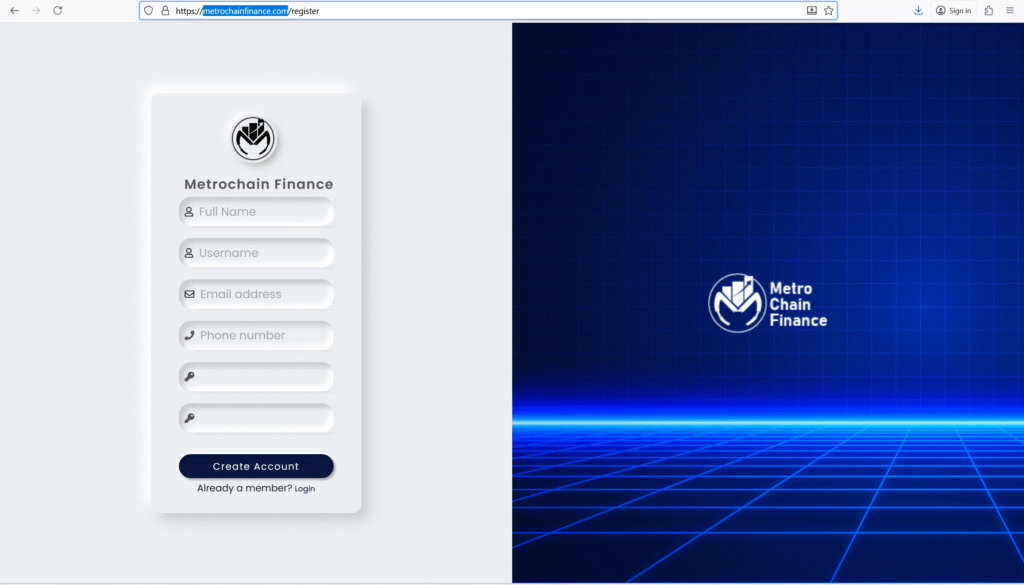1024x585 pixels.
Task: Show site info via padlock icon
Action: tap(165, 10)
